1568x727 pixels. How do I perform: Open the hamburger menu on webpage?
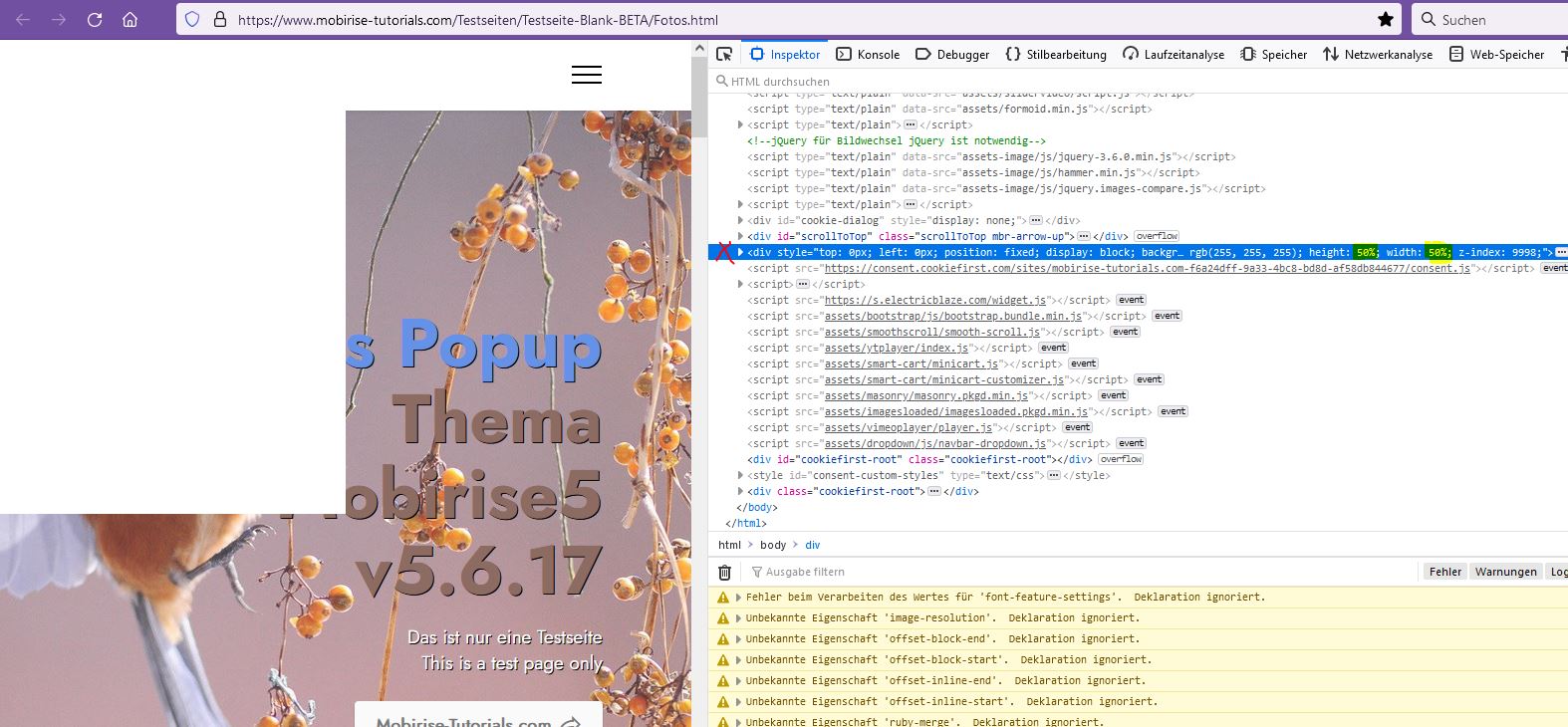[x=586, y=75]
